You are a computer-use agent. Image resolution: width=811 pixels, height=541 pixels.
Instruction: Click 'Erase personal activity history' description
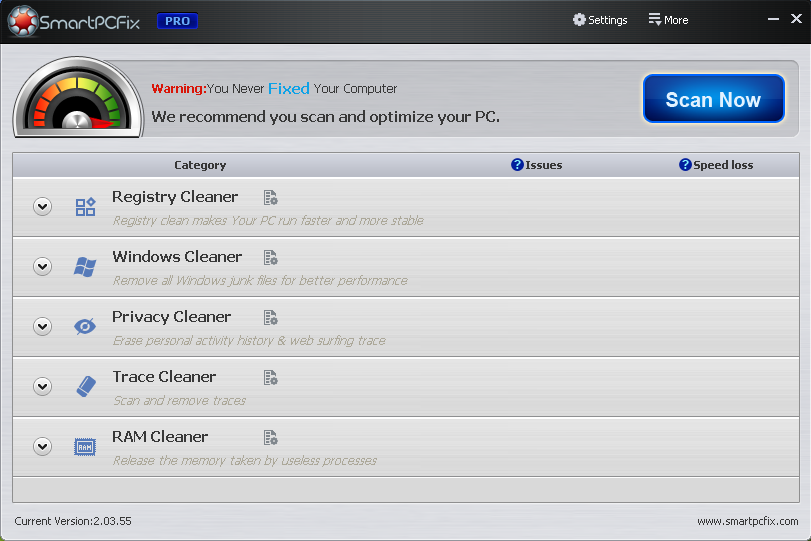tap(249, 341)
